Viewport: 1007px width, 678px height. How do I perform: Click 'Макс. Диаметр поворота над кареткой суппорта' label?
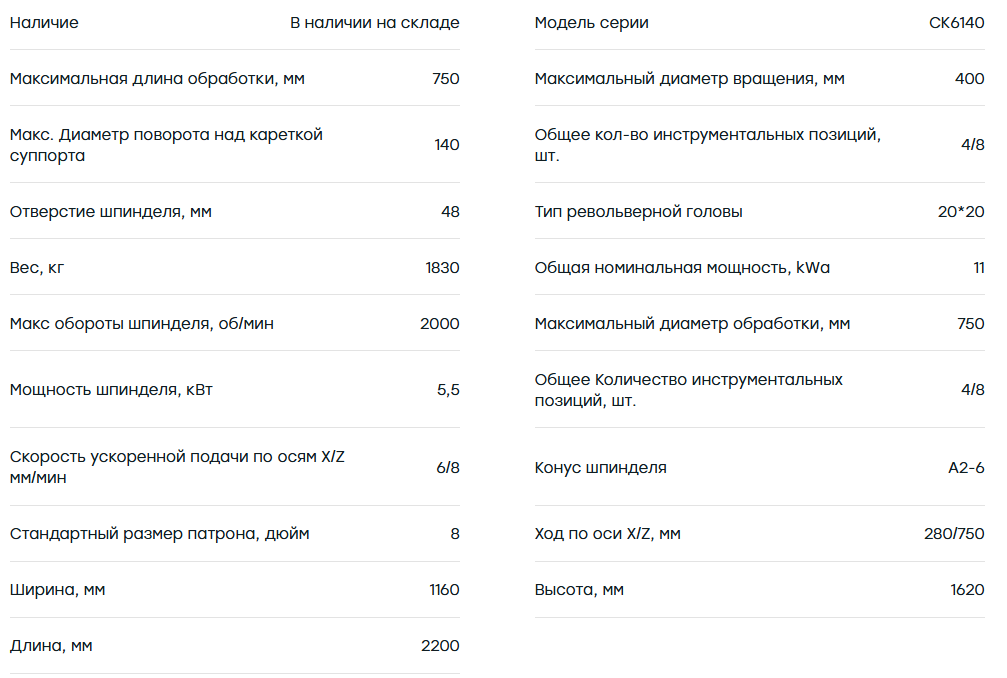[166, 144]
